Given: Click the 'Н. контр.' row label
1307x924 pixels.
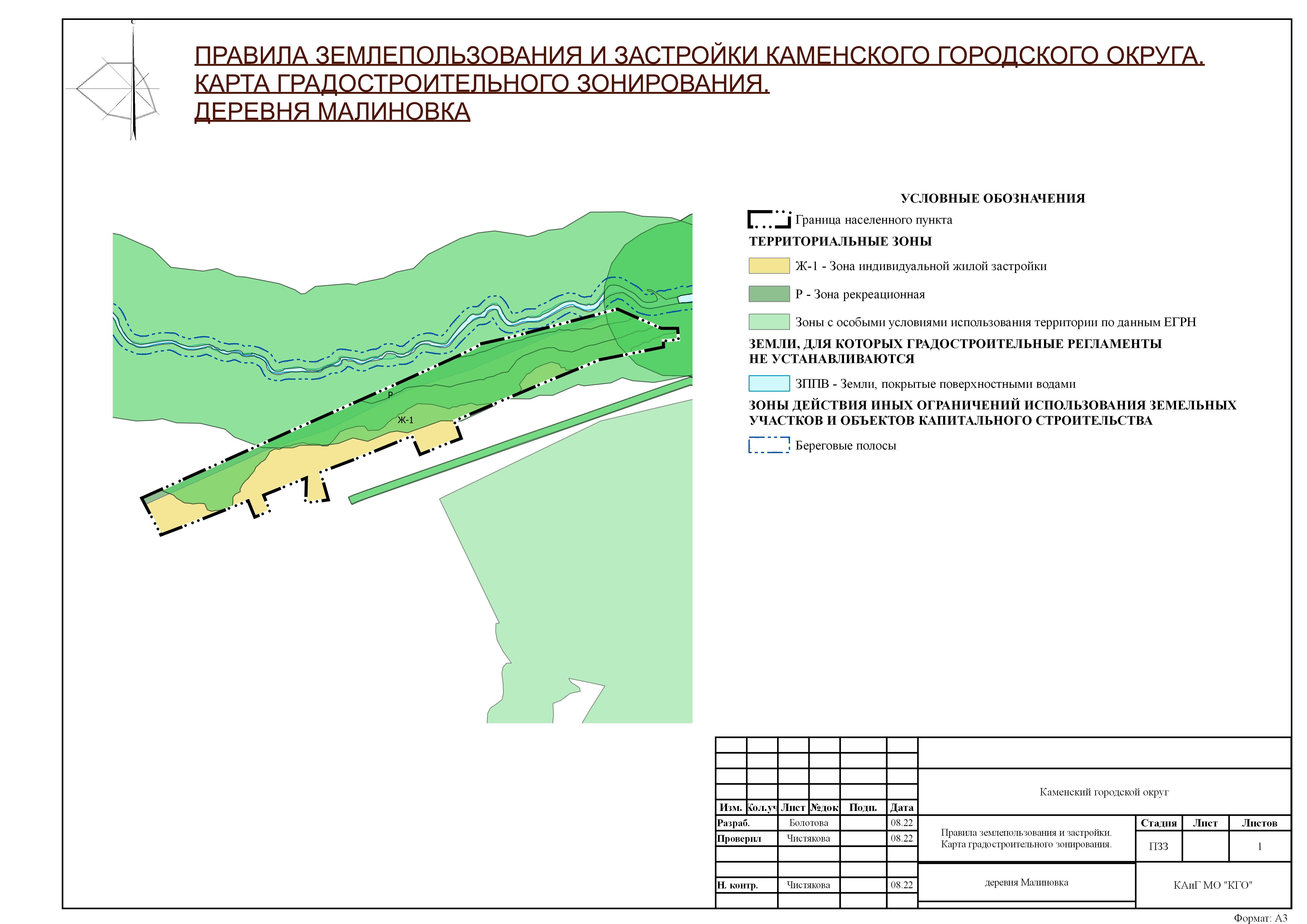Looking at the screenshot, I should 738,885.
